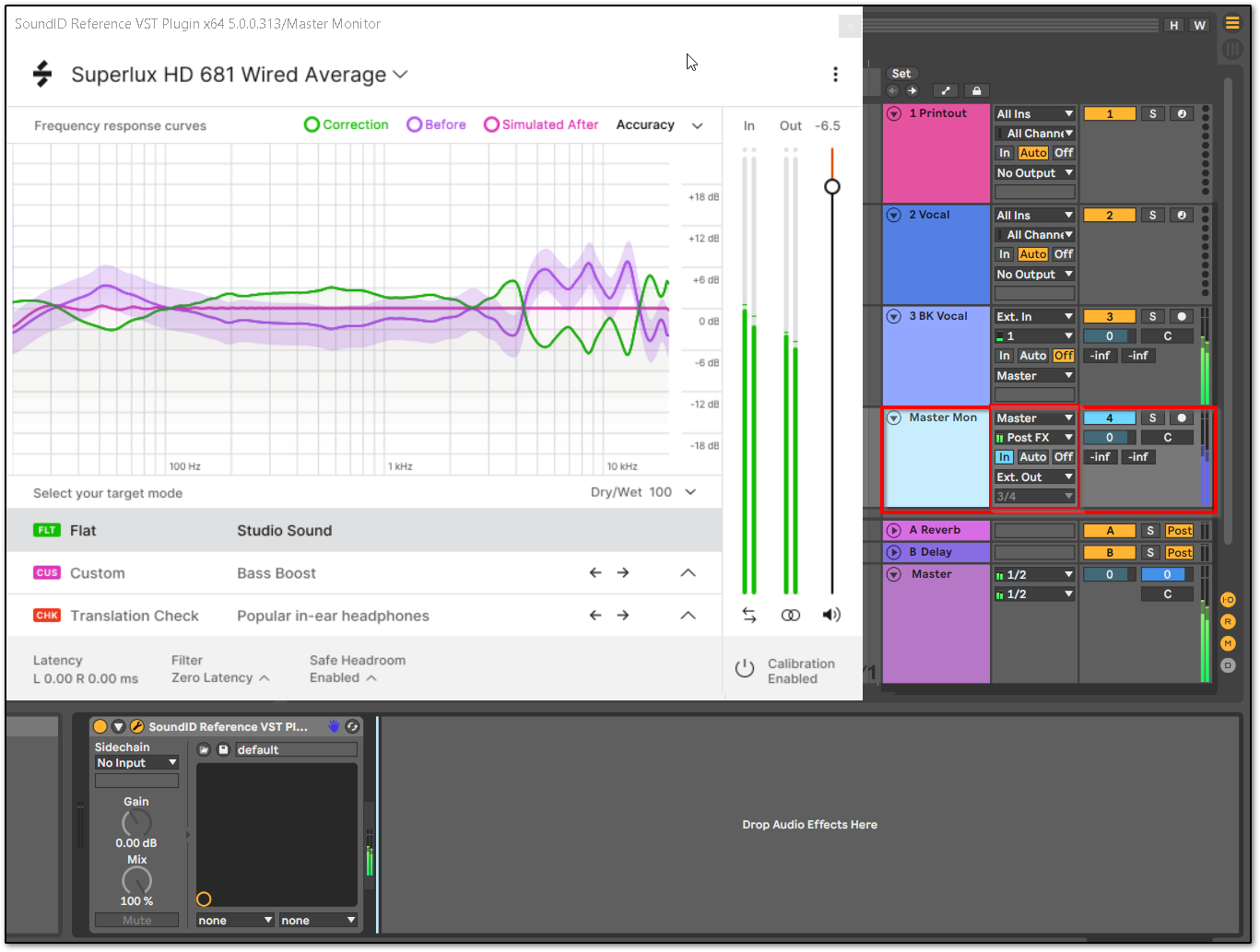
Task: Click the stereo channel mode icon in SoundID plugin
Action: 790,615
